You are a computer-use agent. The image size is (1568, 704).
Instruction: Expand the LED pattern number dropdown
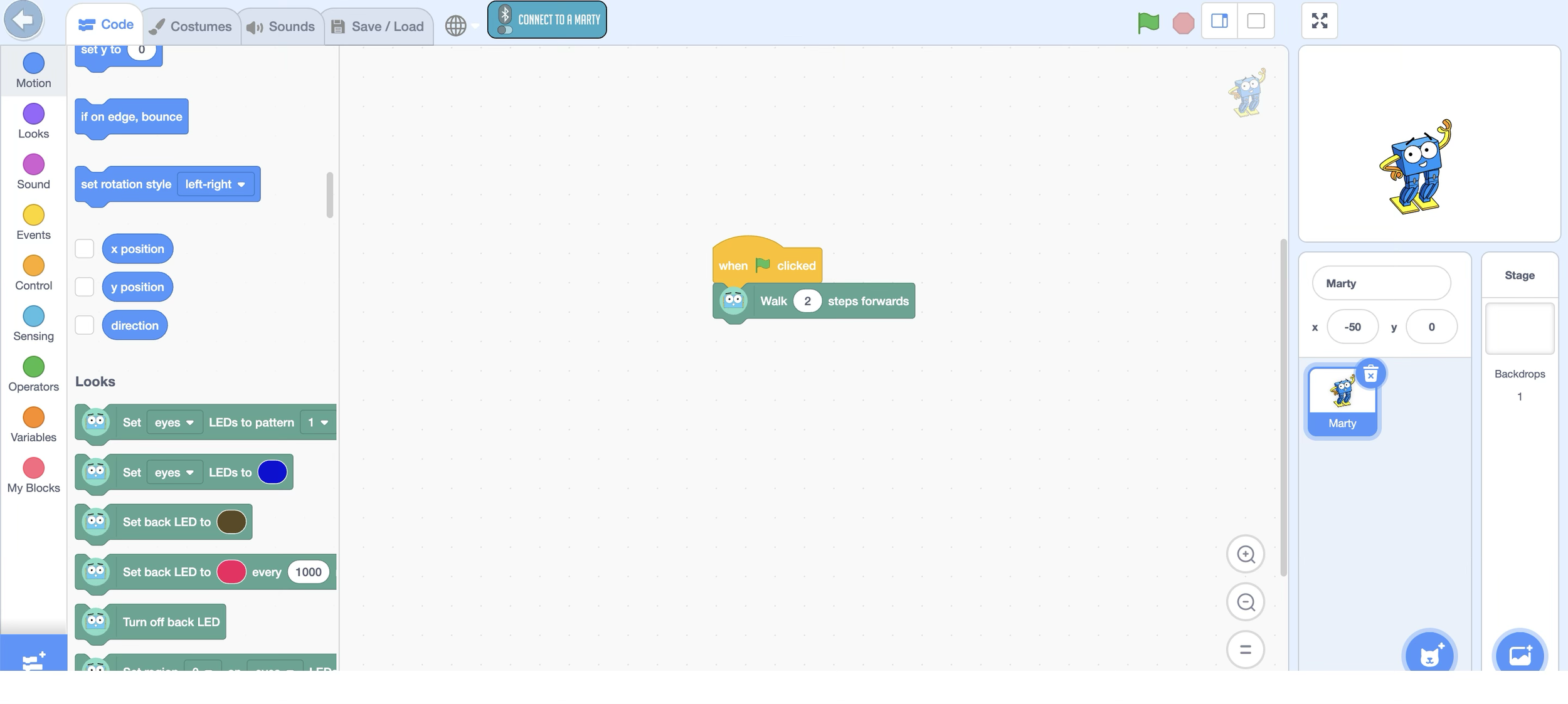coord(317,423)
